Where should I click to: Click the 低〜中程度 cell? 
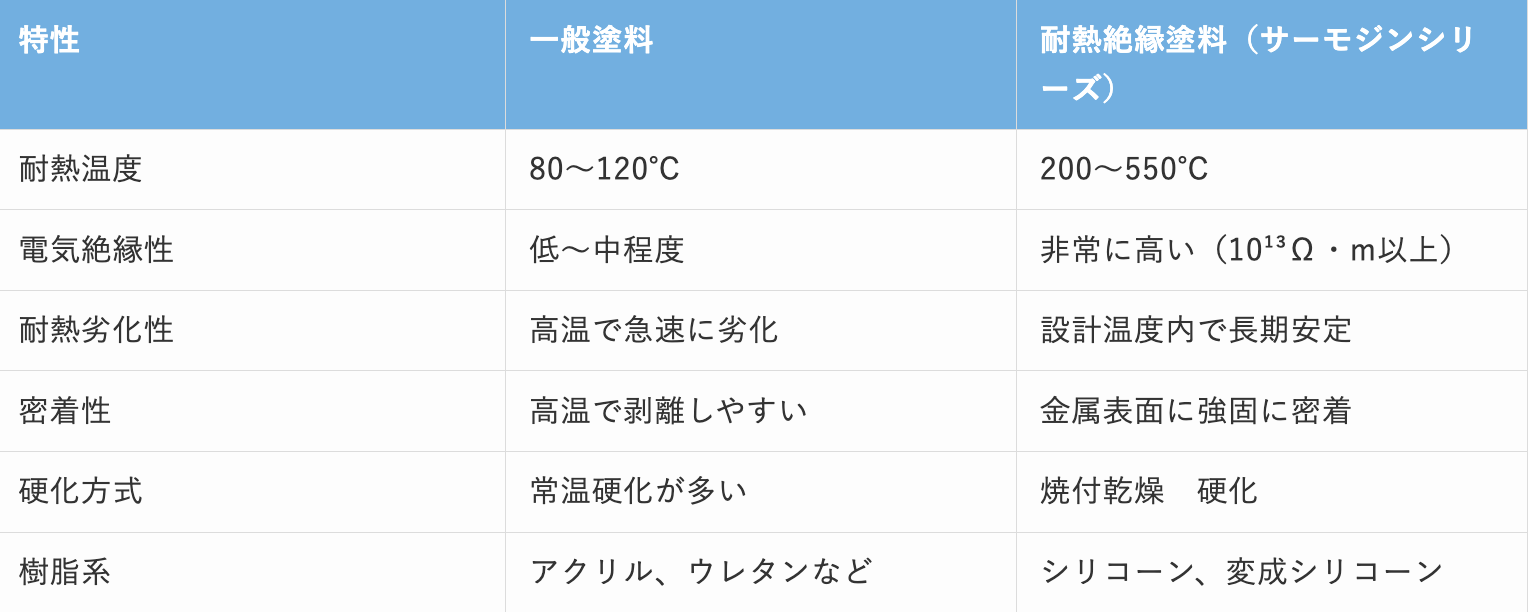coord(760,250)
